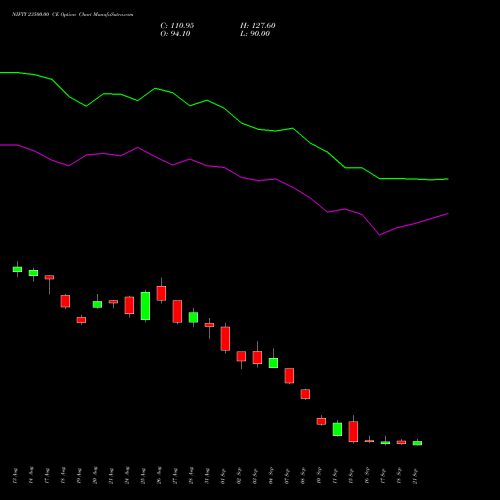
Task: Click the red candle above 18 Aug
Action: (65, 301)
